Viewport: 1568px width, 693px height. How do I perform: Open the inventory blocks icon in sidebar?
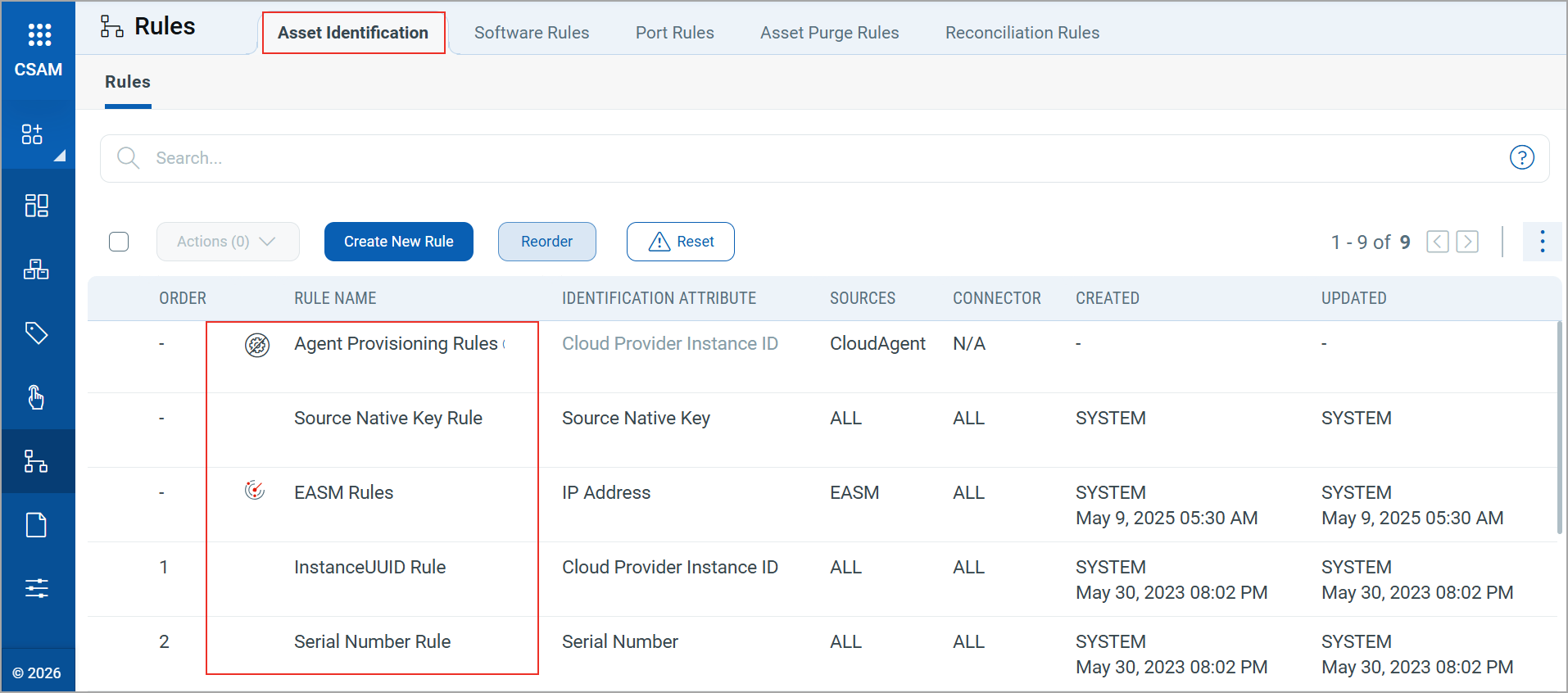(36, 269)
